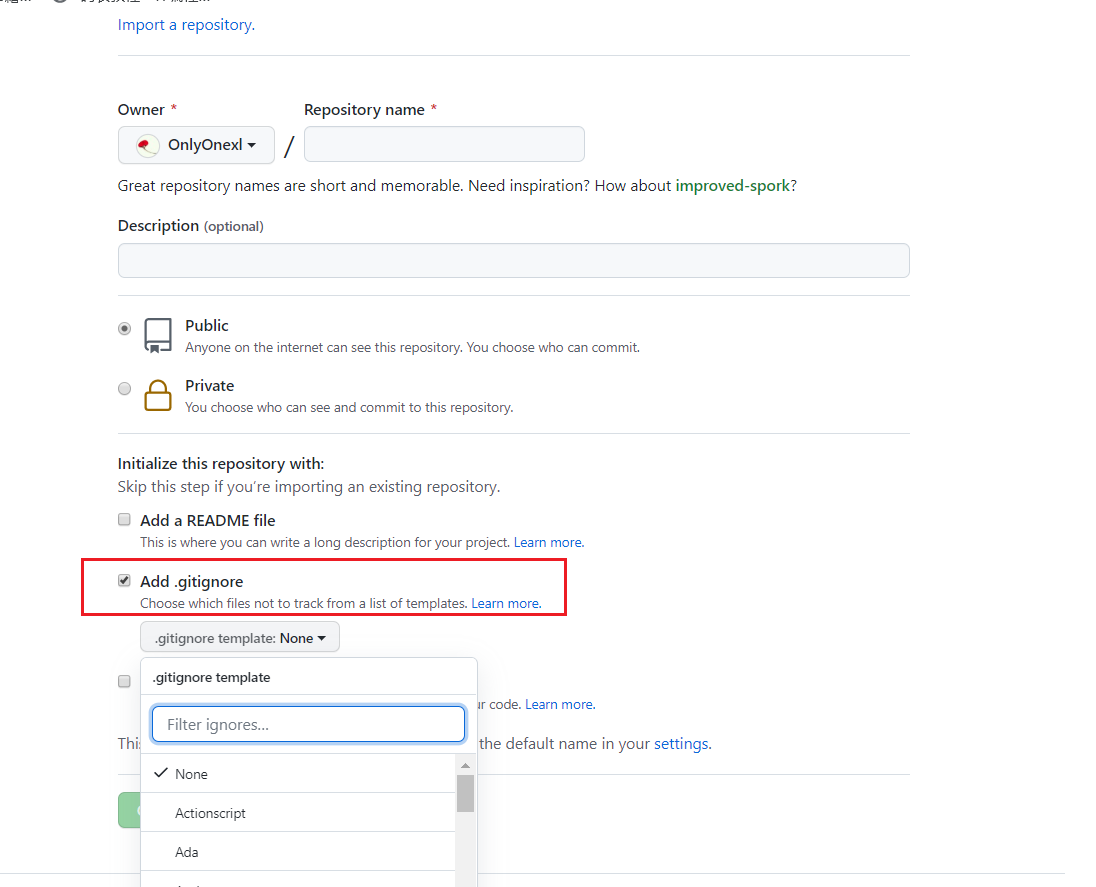Choose Ada from the template list
This screenshot has height=887, width=1096.
(298, 852)
